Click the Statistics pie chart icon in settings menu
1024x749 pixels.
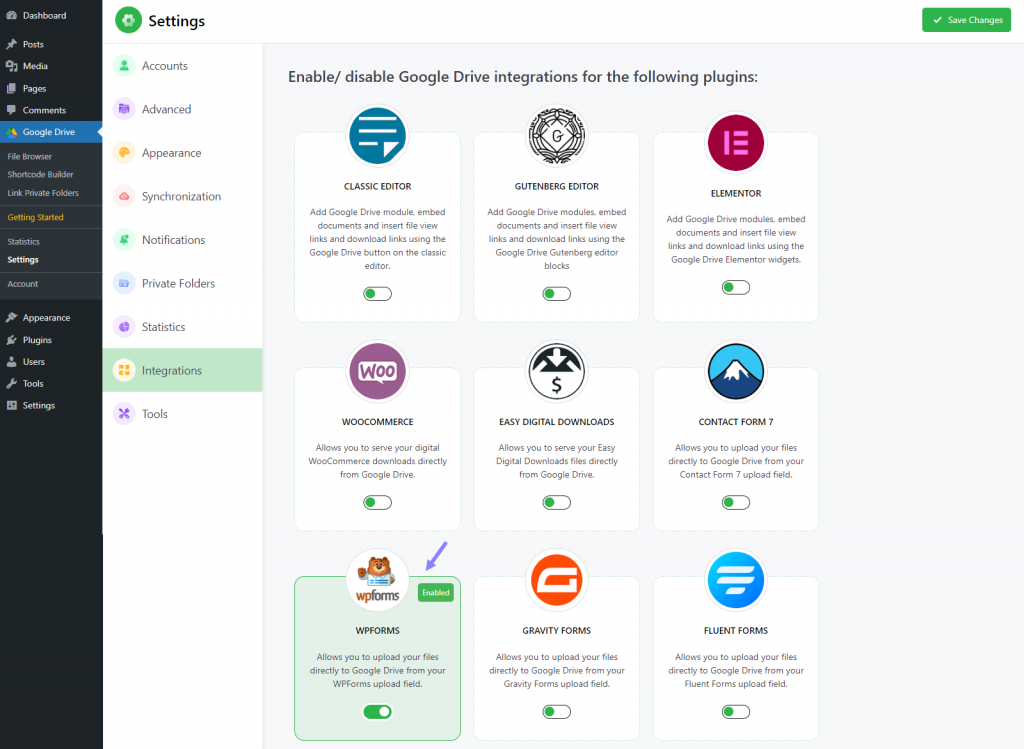click(x=124, y=327)
